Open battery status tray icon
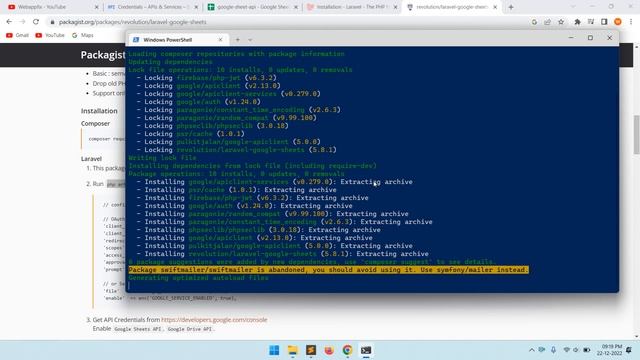Viewport: 640px width, 360px height. [x=587, y=350]
